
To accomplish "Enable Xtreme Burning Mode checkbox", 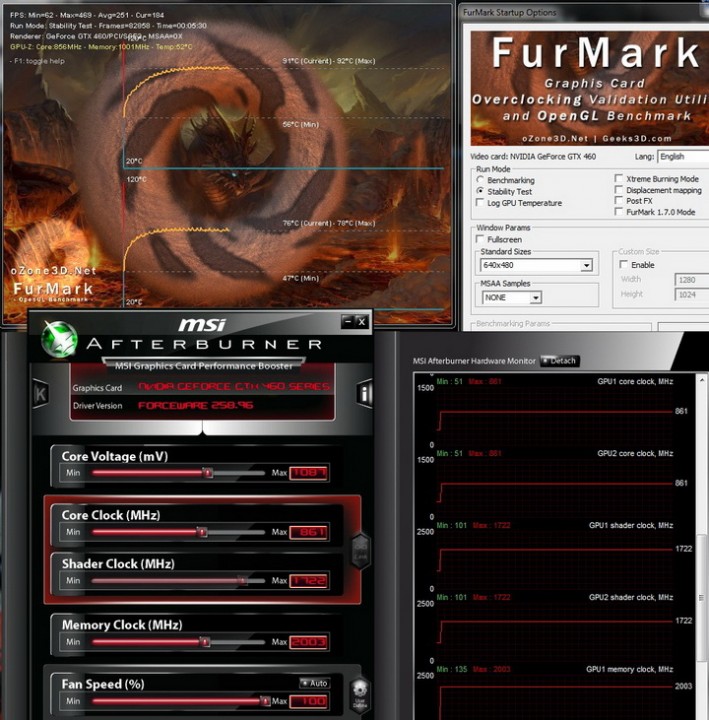I will coord(619,178).
